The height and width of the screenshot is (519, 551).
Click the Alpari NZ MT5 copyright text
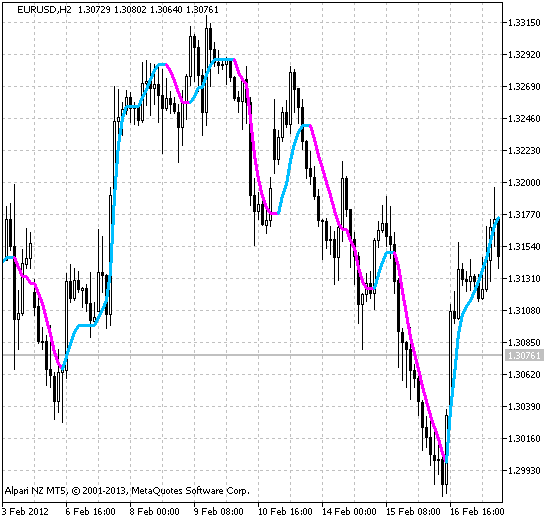coord(127,491)
